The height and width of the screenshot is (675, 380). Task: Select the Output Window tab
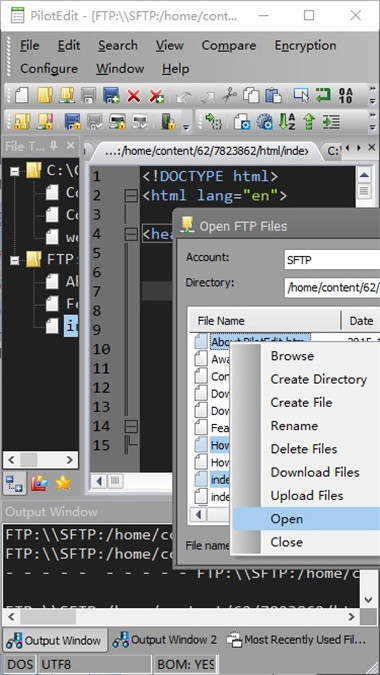pos(55,640)
